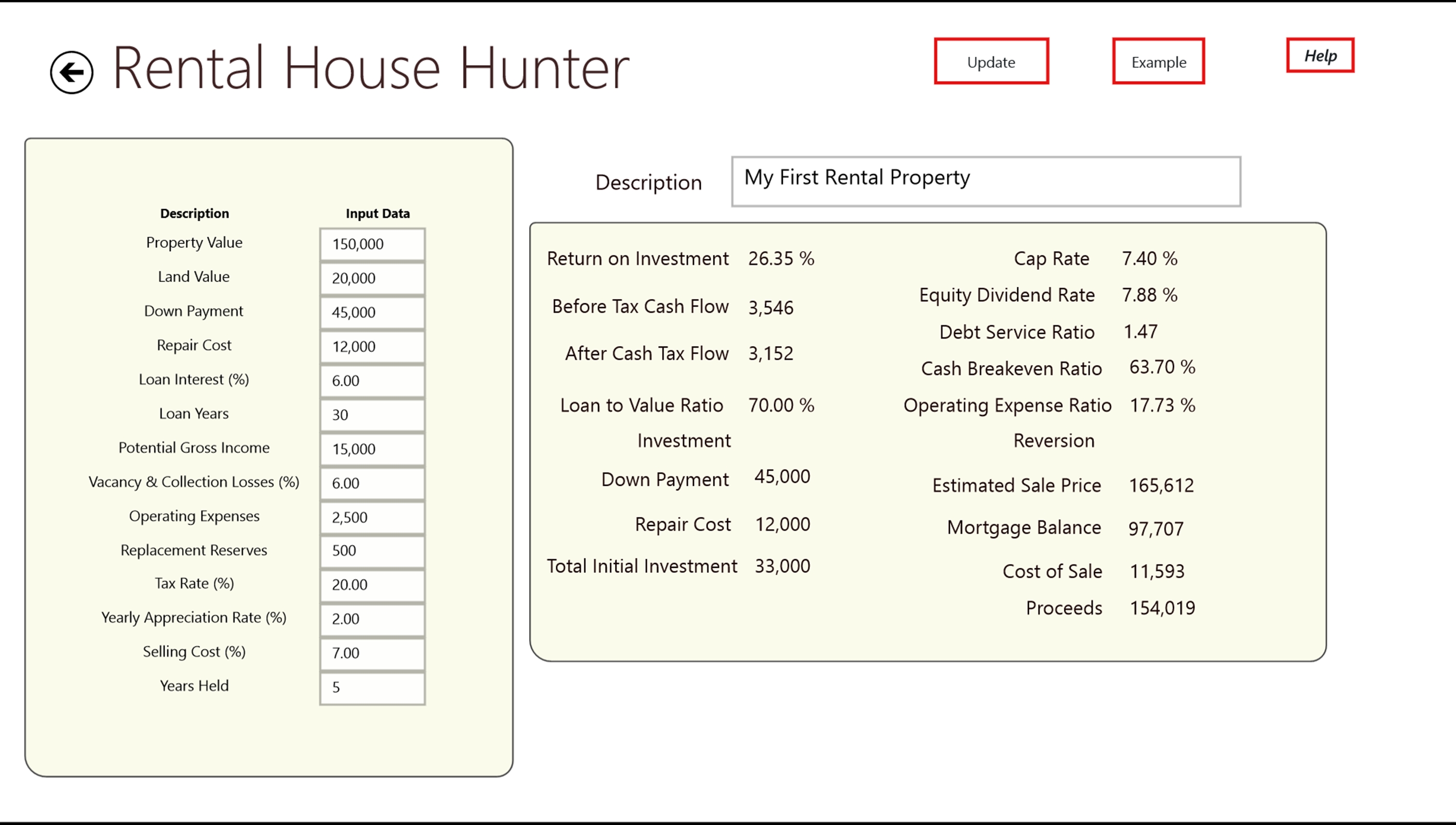
Task: Select the Loan Years input field
Action: tap(372, 415)
